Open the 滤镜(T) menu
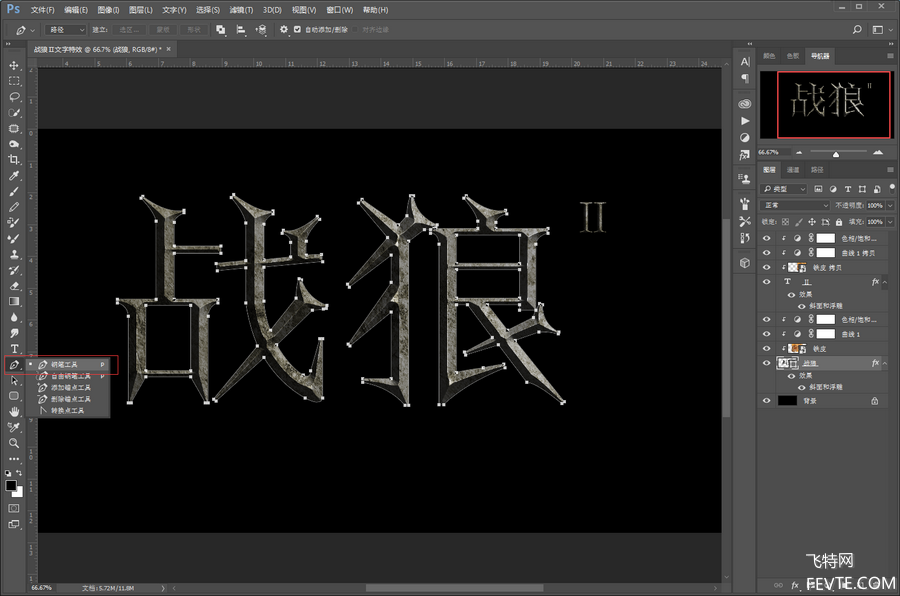Viewport: 900px width, 596px height. coord(241,10)
